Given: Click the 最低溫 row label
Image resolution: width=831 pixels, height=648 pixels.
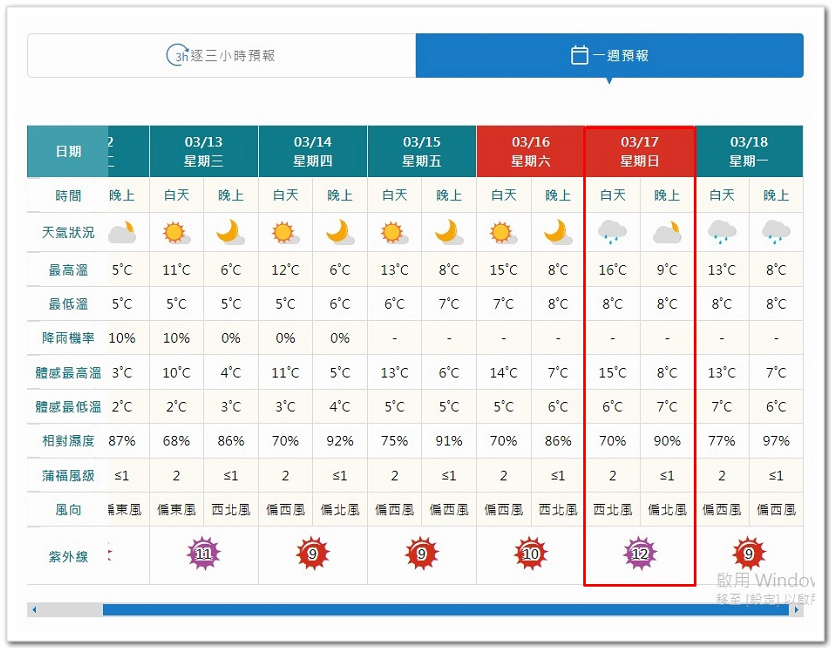Looking at the screenshot, I should [x=68, y=304].
